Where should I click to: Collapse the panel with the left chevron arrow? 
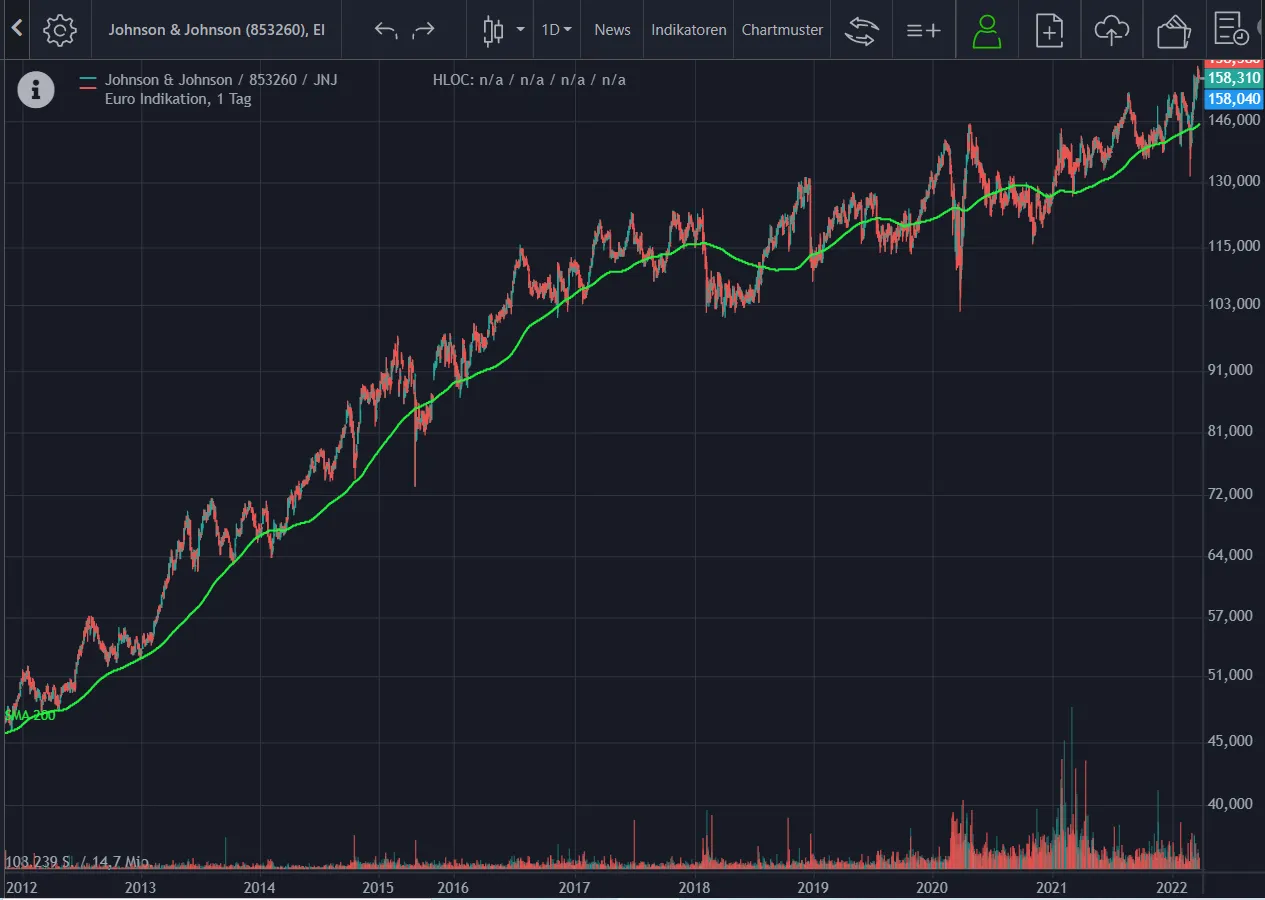16,29
